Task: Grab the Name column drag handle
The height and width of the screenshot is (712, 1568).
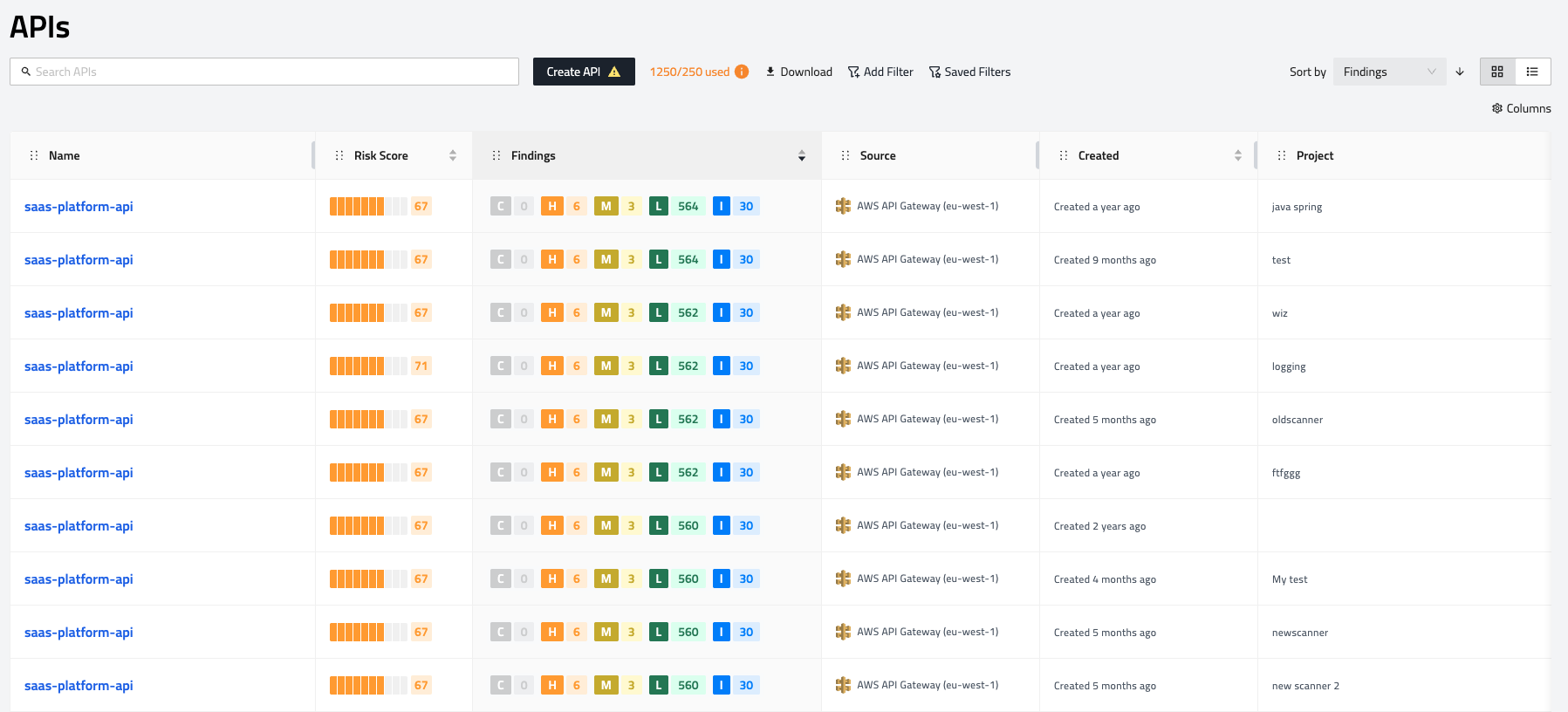Action: point(34,155)
